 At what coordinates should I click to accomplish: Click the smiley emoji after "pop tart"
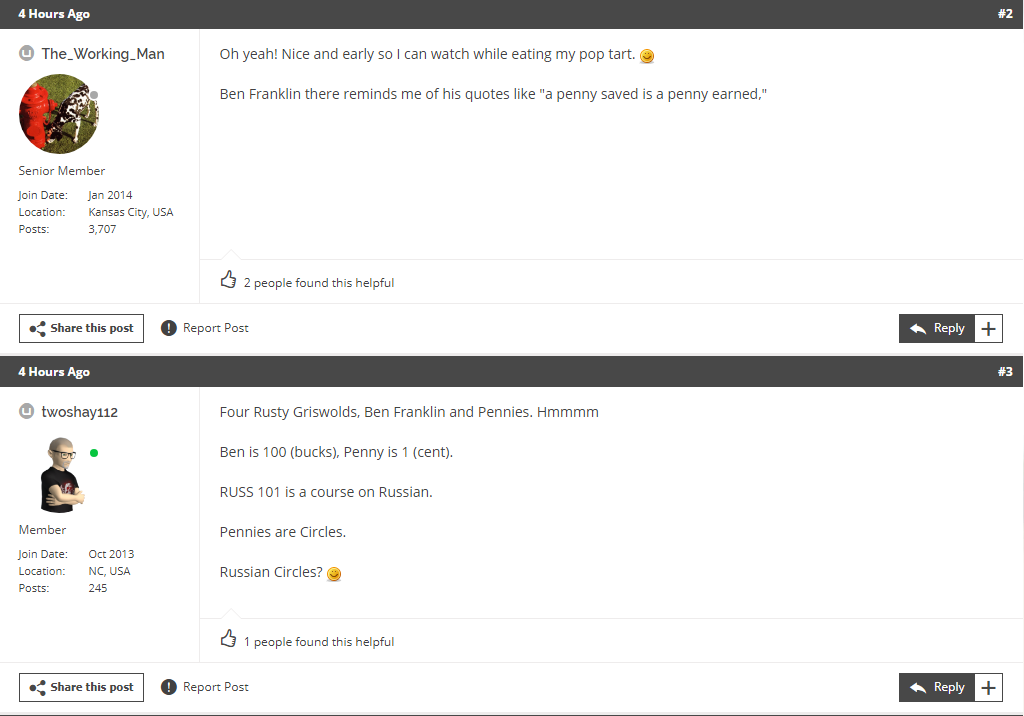tap(647, 56)
